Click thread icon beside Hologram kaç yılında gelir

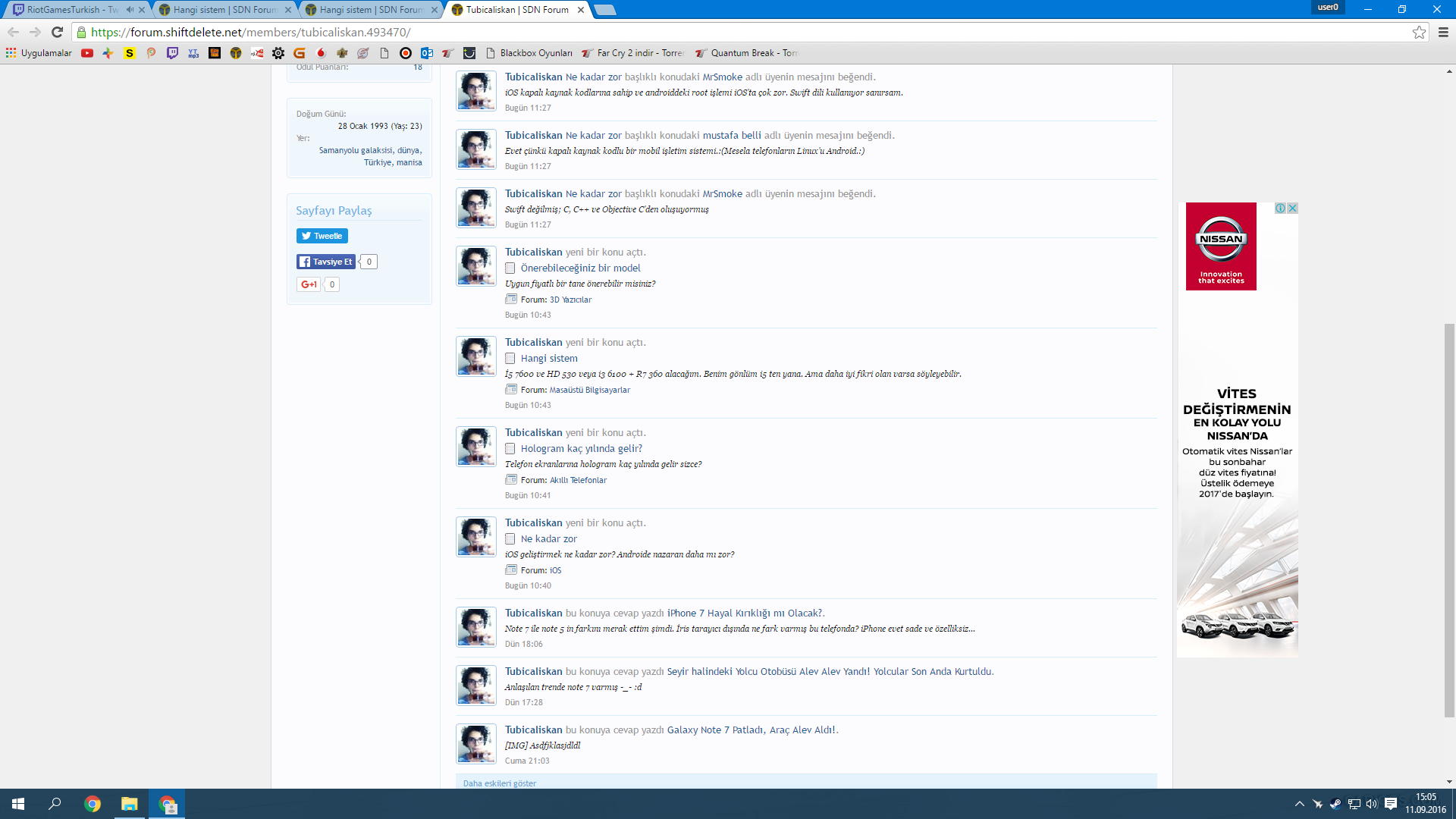[x=510, y=449]
